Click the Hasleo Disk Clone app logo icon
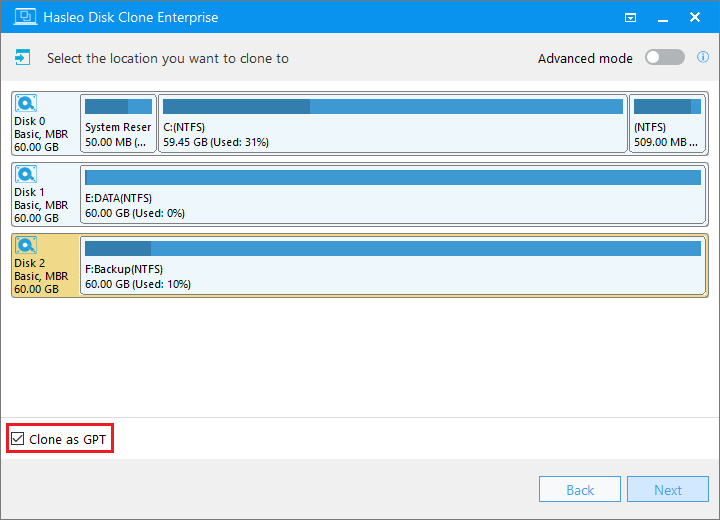The width and height of the screenshot is (720, 520). [x=25, y=17]
